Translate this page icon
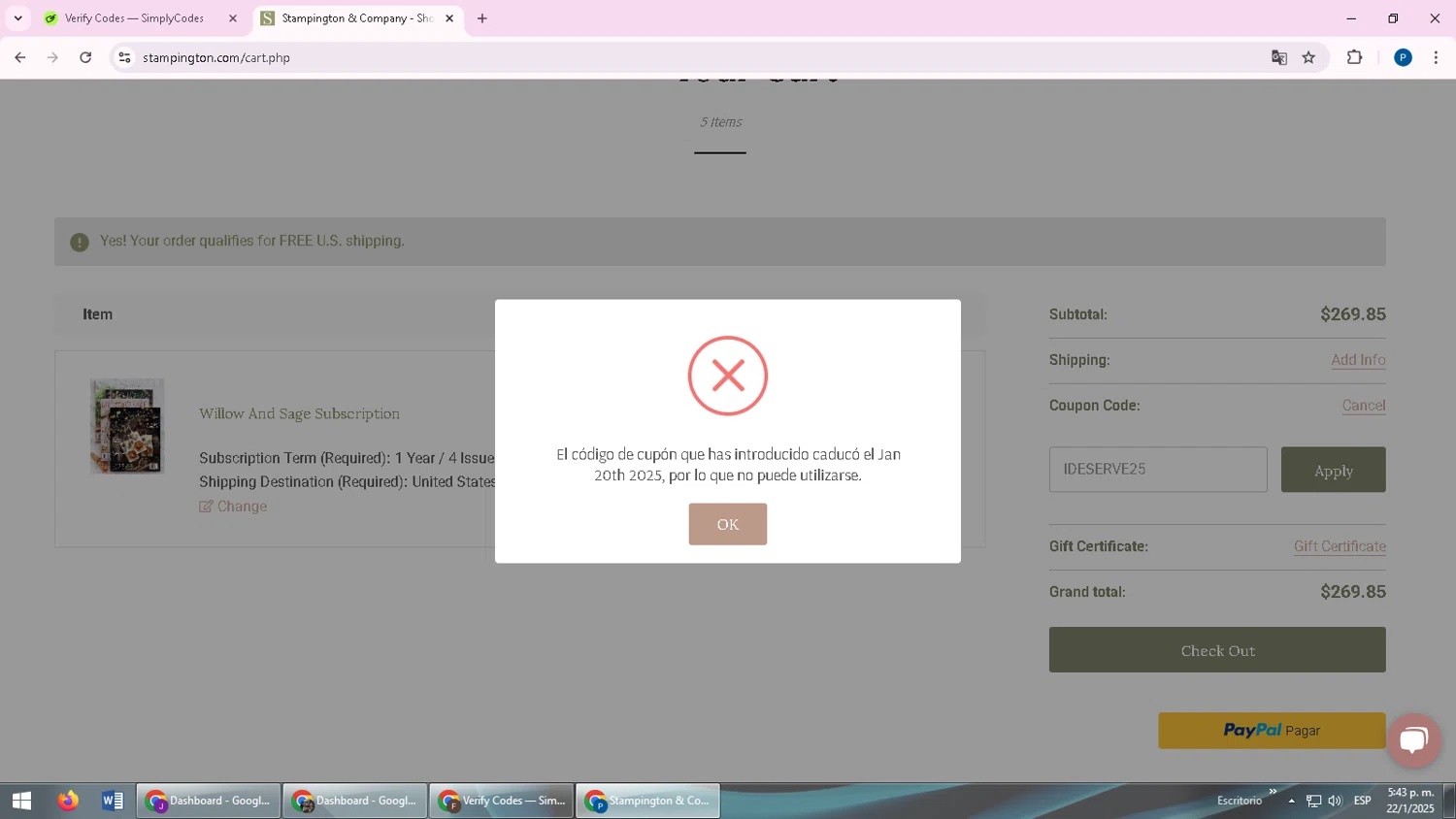Image resolution: width=1456 pixels, height=819 pixels. 1279,57
